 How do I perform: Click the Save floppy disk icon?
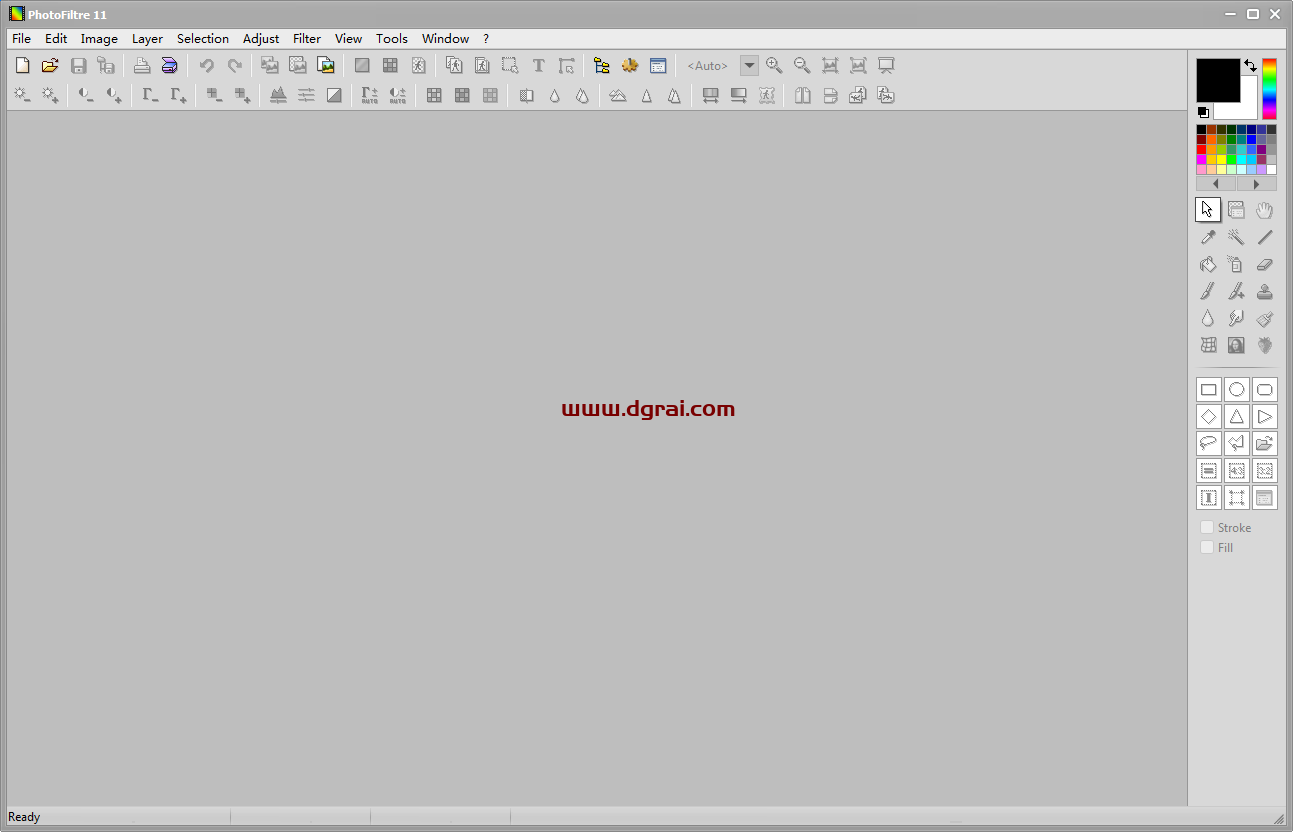click(x=78, y=66)
